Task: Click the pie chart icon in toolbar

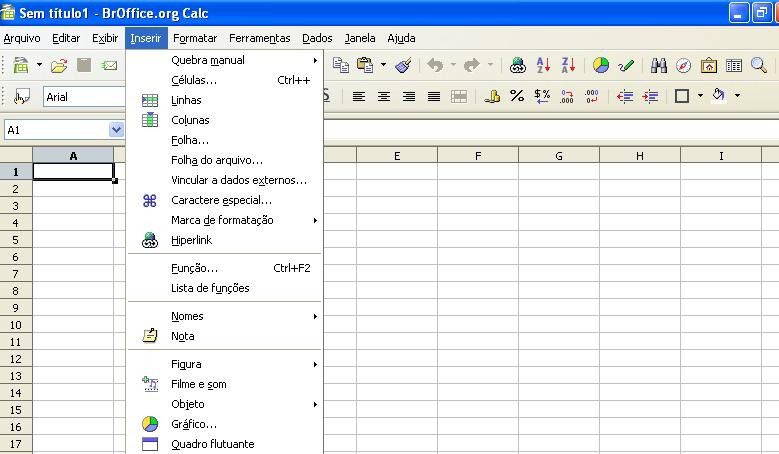Action: pos(601,66)
